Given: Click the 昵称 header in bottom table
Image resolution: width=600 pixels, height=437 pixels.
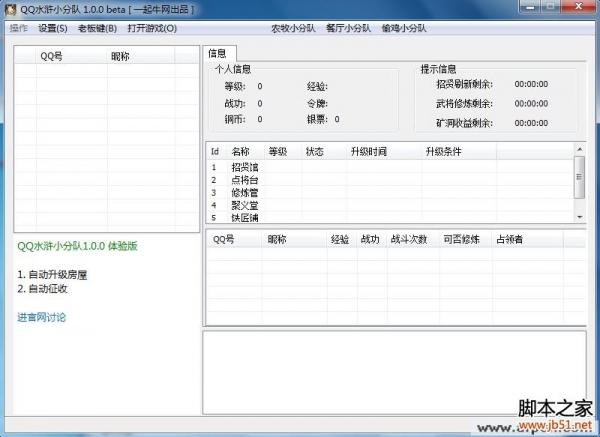Looking at the screenshot, I should (x=295, y=240).
